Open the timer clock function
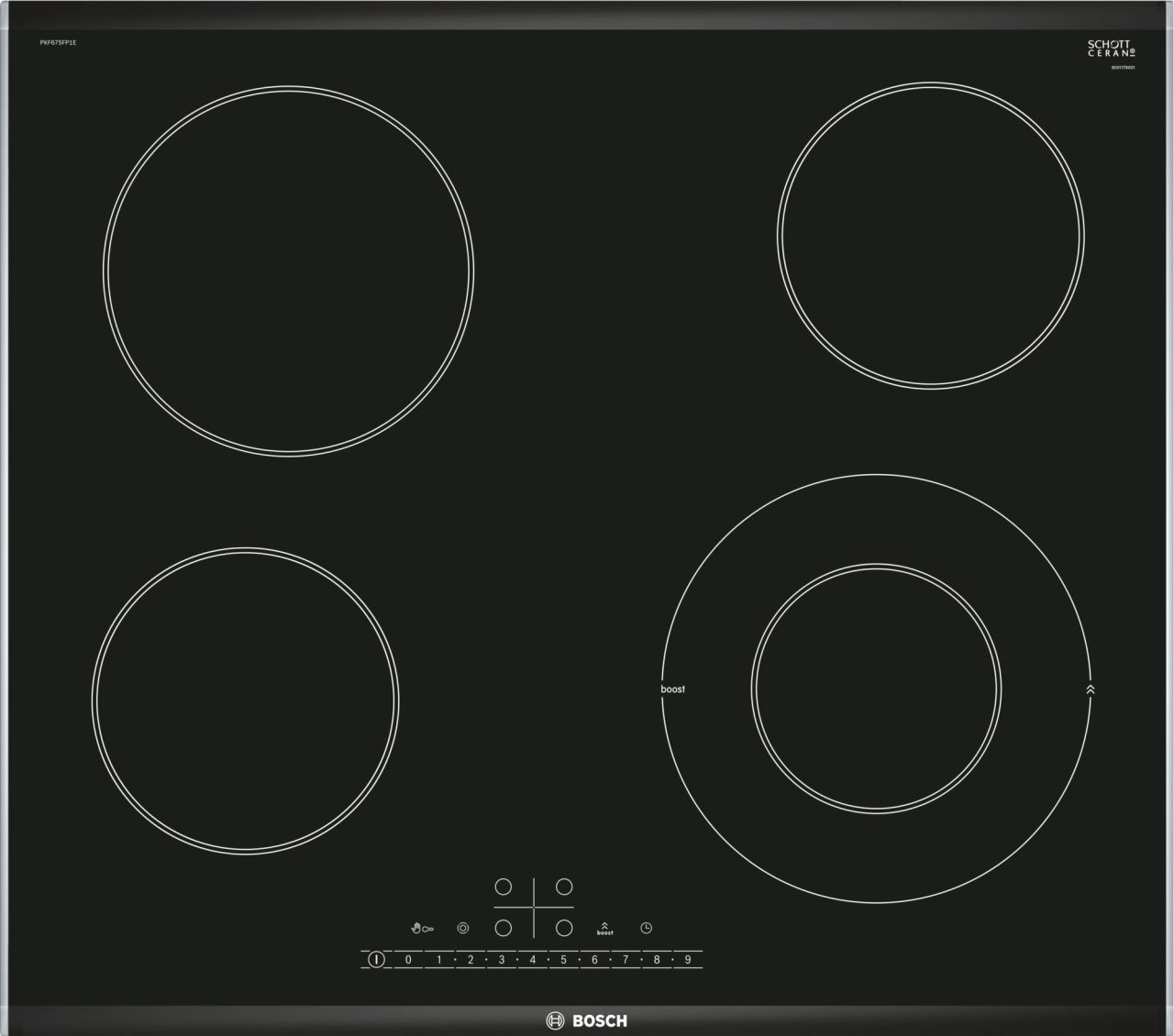This screenshot has width=1174, height=1036. pos(647,929)
